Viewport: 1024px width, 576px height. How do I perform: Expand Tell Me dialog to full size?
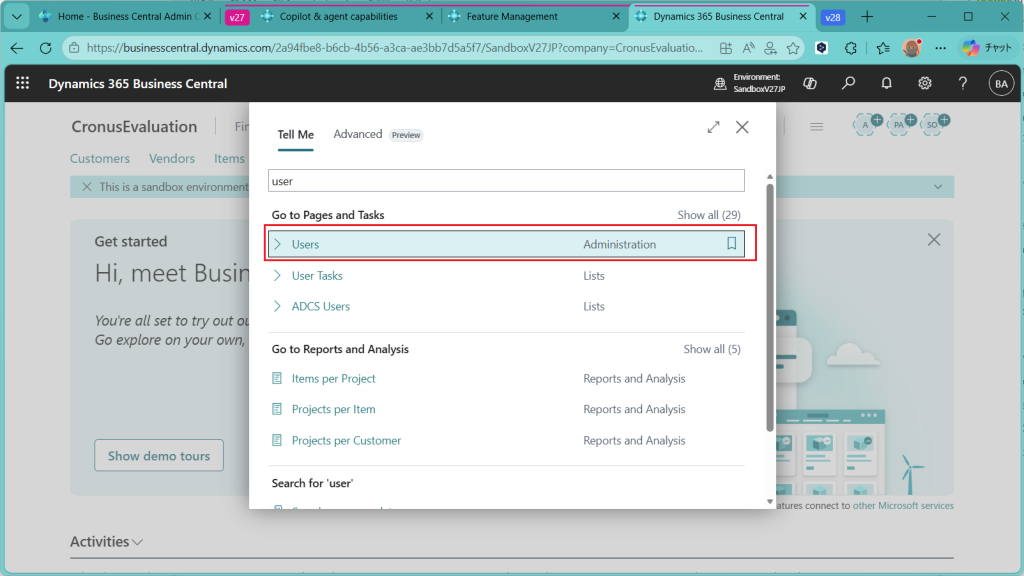point(713,127)
